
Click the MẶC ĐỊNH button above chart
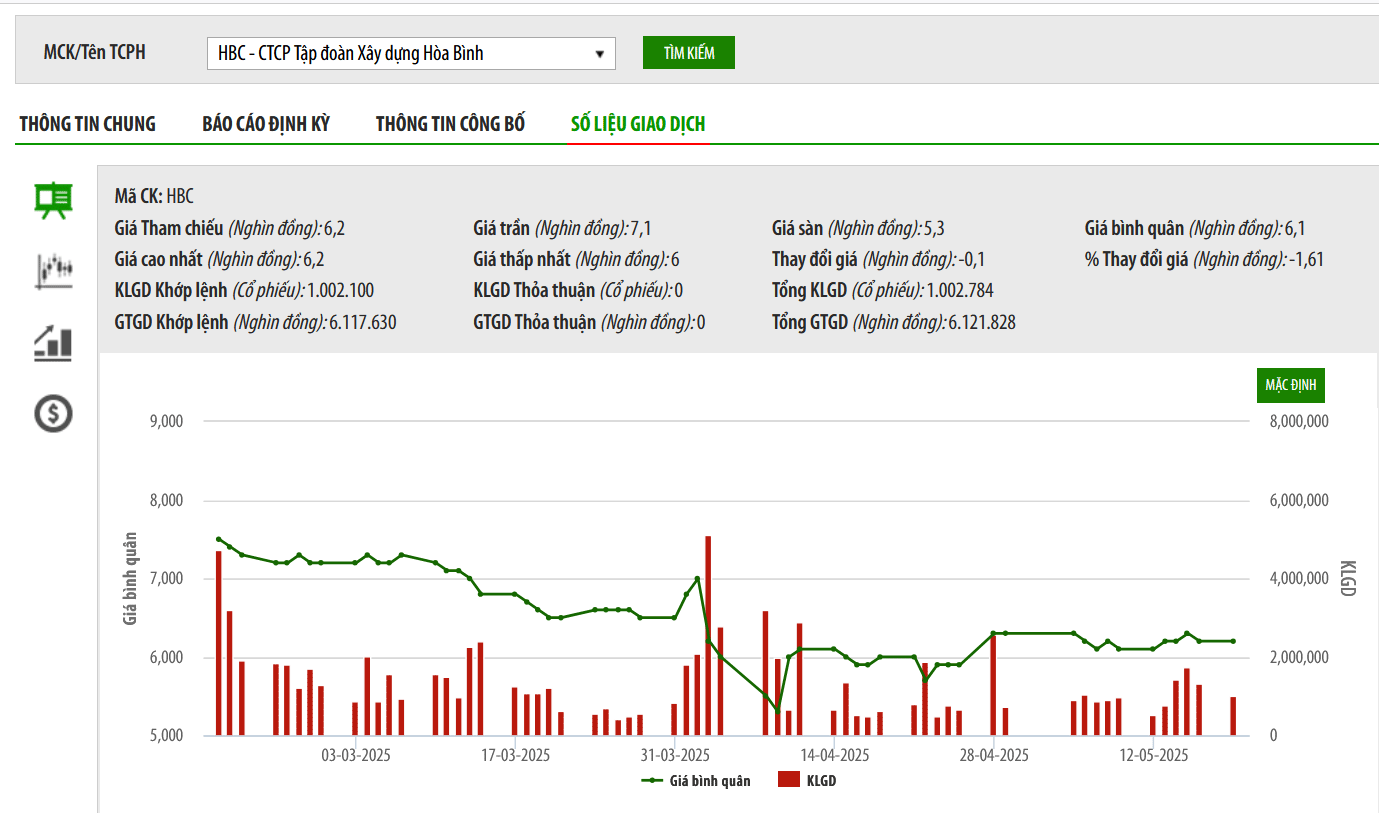pos(1290,386)
